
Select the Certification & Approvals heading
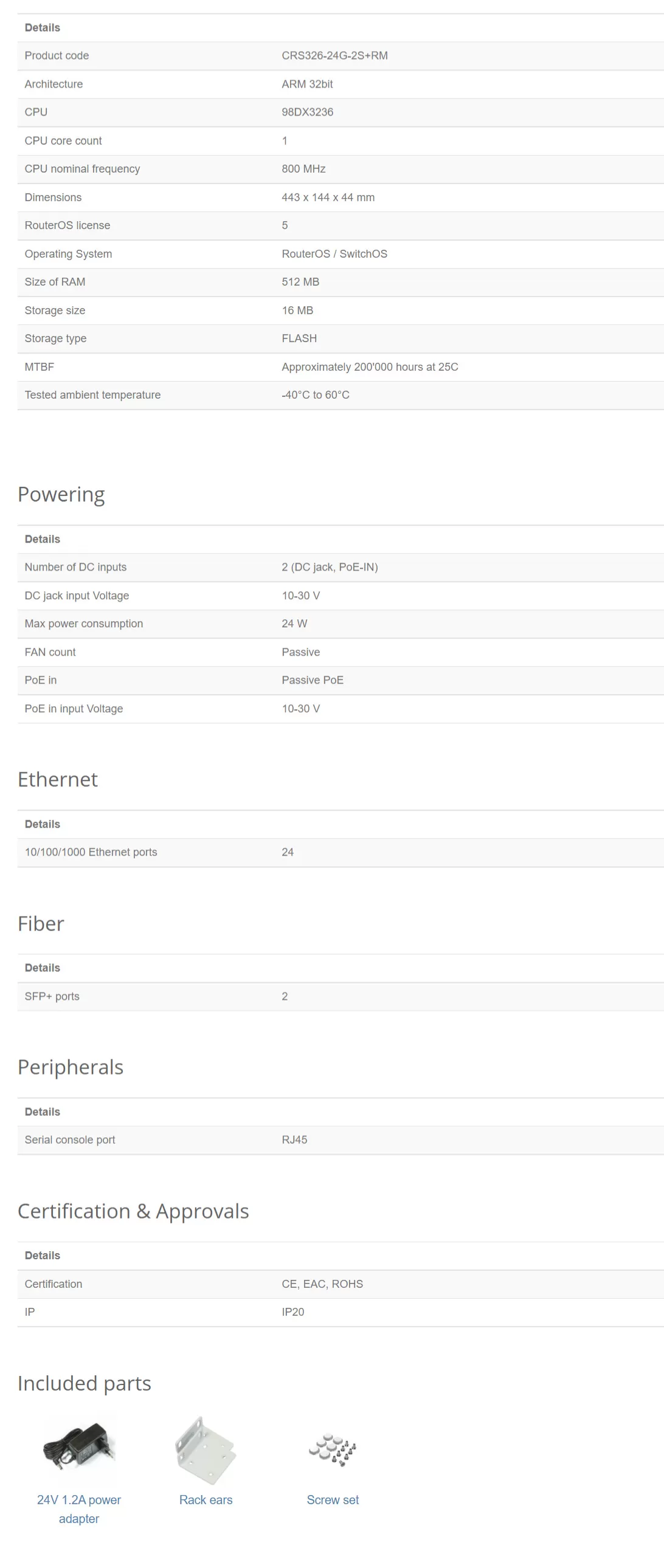coord(133,1211)
